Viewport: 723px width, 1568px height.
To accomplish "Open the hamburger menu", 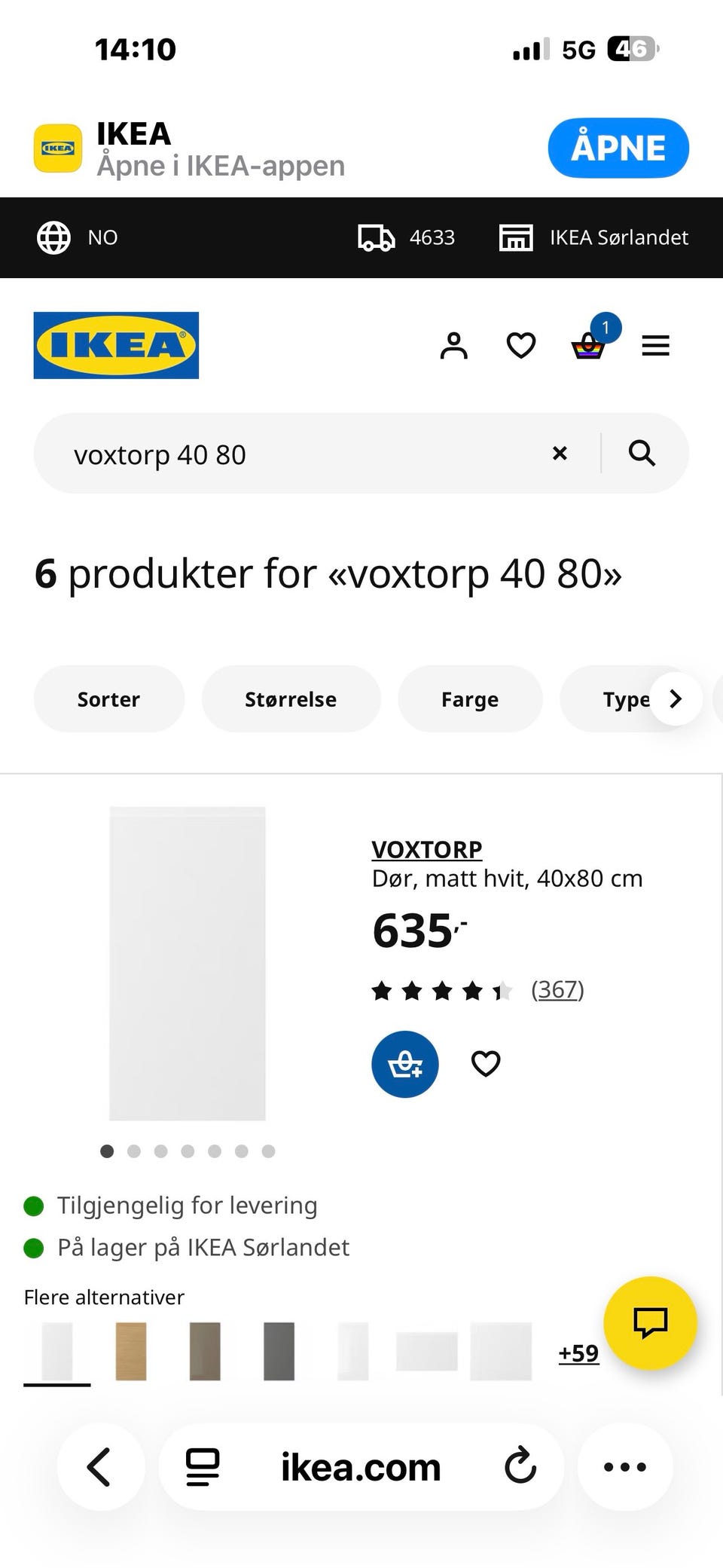I will coord(655,346).
